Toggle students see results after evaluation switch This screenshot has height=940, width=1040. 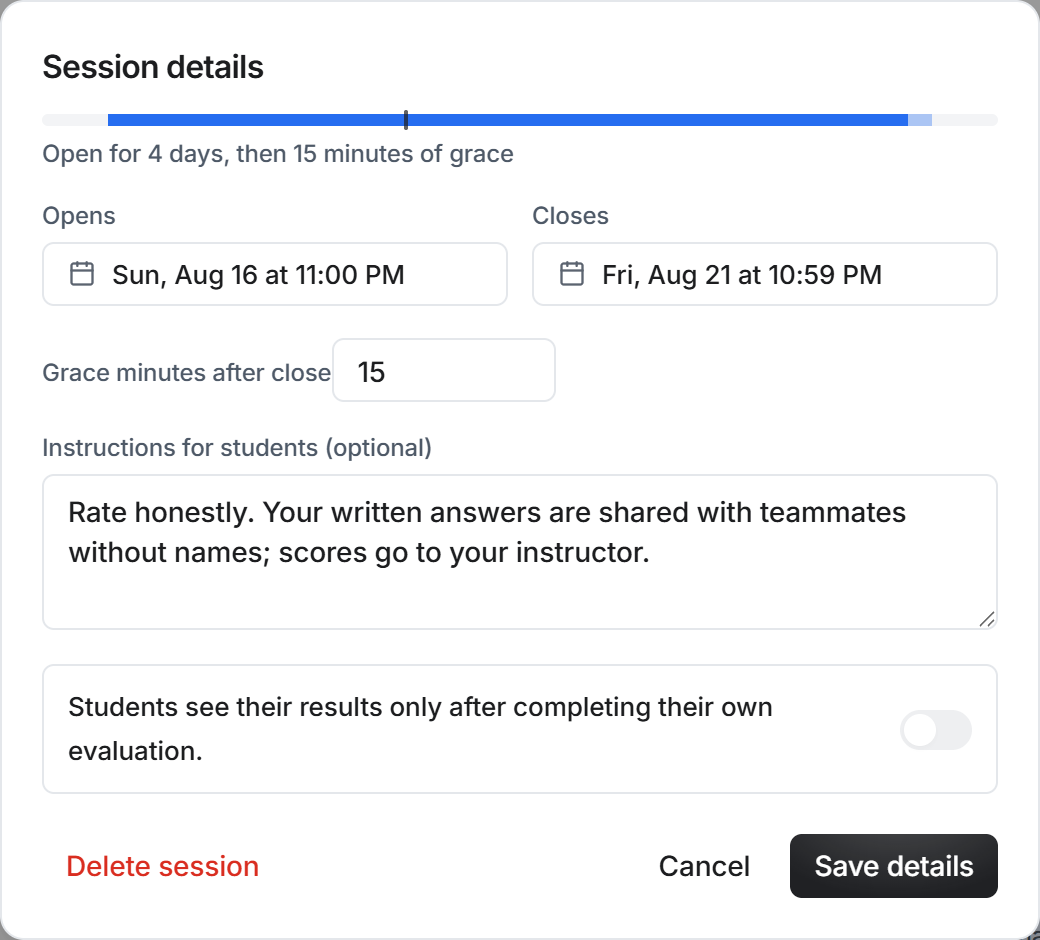tap(936, 730)
